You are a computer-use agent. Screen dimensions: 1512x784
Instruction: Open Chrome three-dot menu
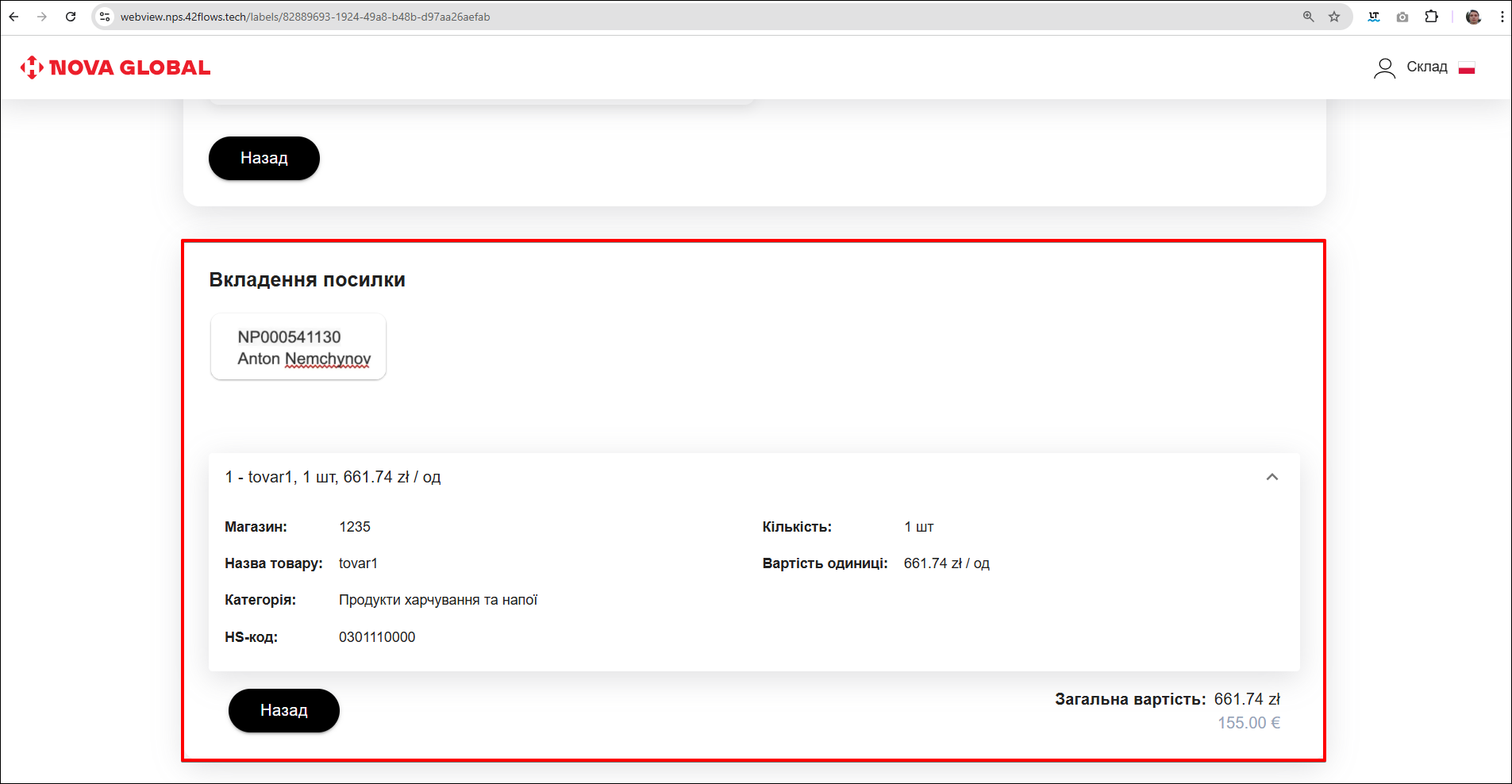coord(1502,17)
